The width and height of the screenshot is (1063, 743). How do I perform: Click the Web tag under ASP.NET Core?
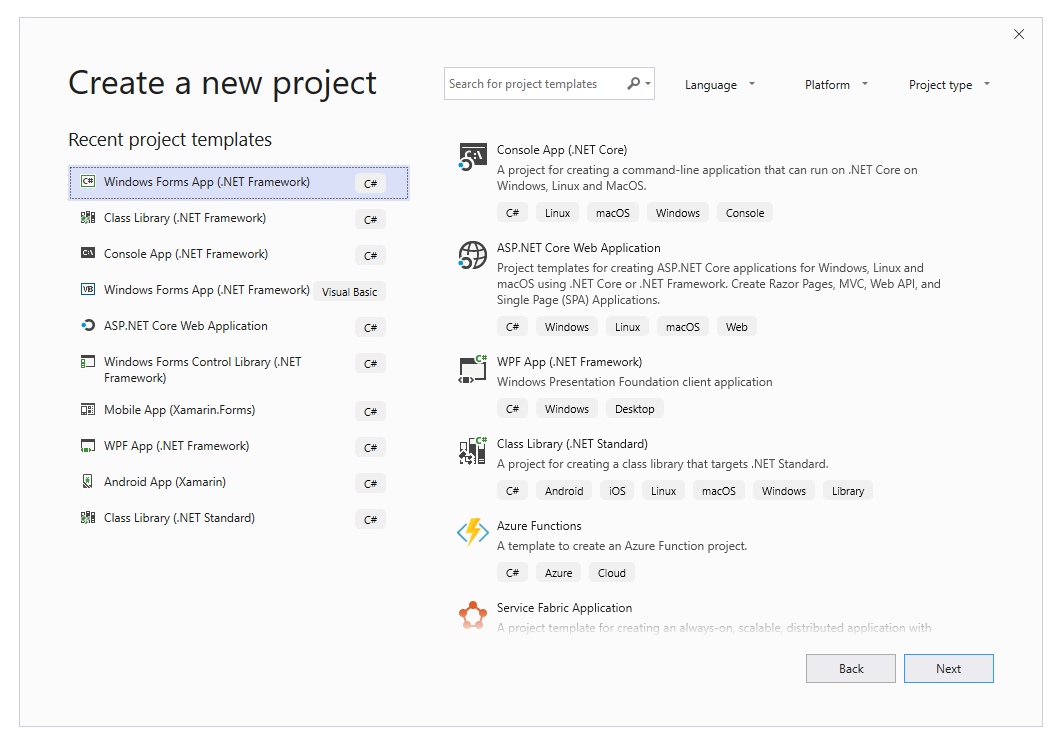pyautogui.click(x=736, y=327)
